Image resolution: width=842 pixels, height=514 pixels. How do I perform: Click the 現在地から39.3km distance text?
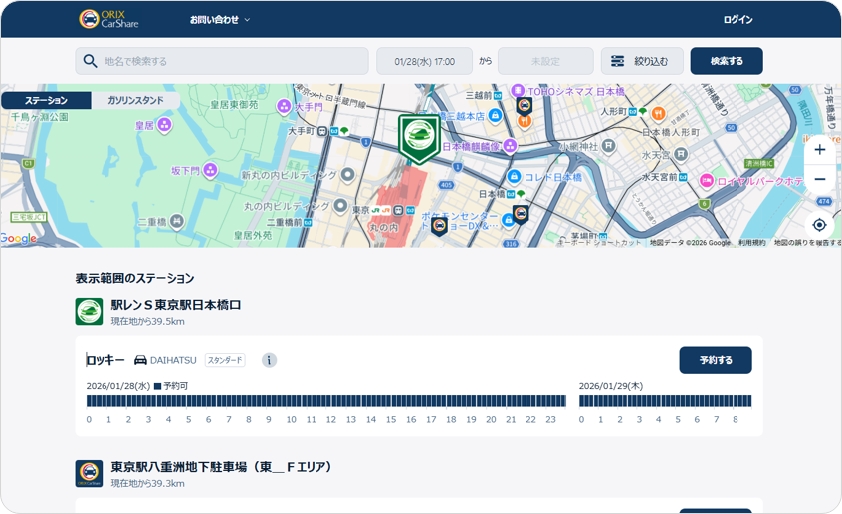coord(148,483)
